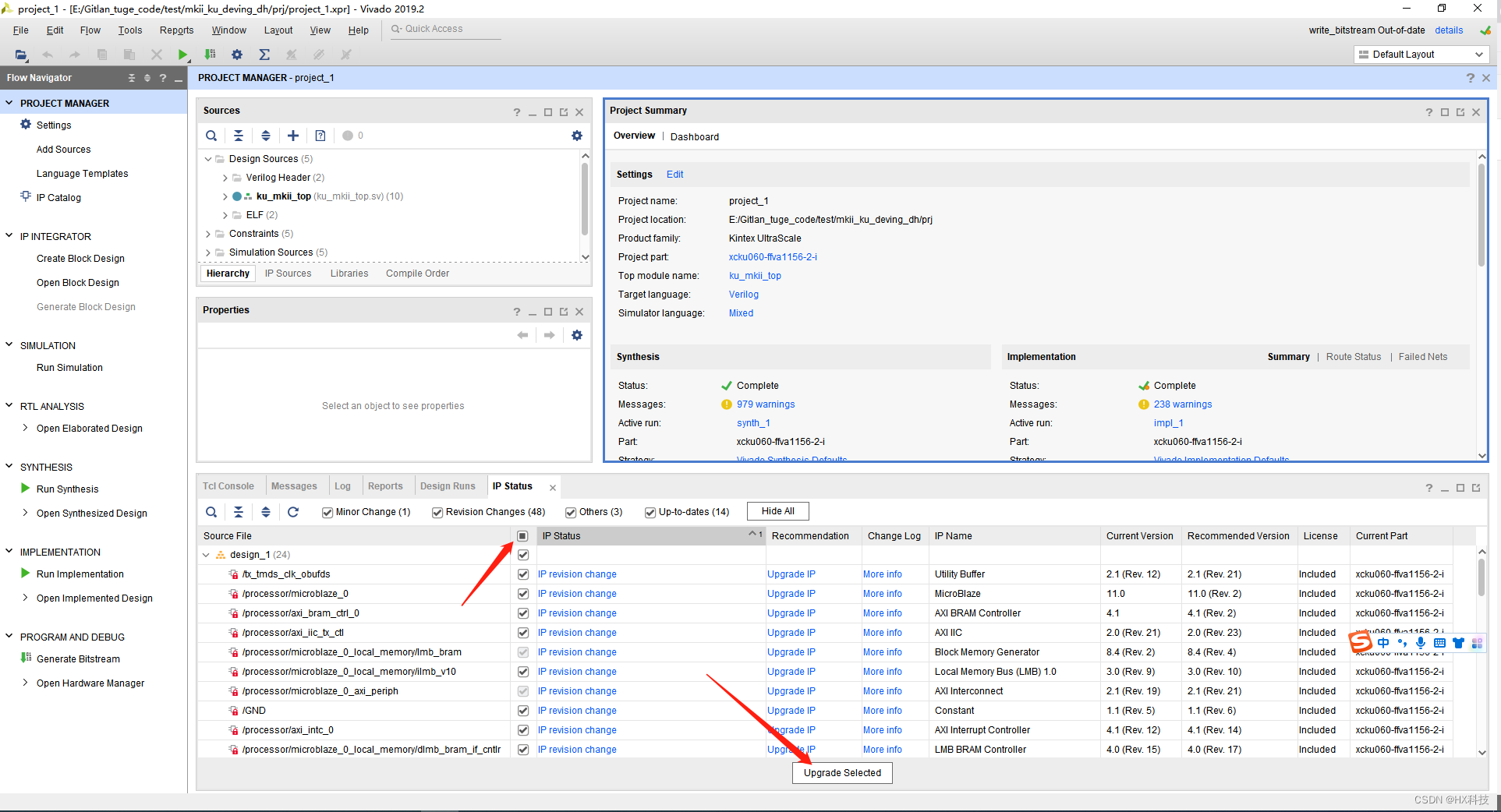Viewport: 1501px width, 812px height.
Task: Open the Reports menu
Action: (176, 30)
